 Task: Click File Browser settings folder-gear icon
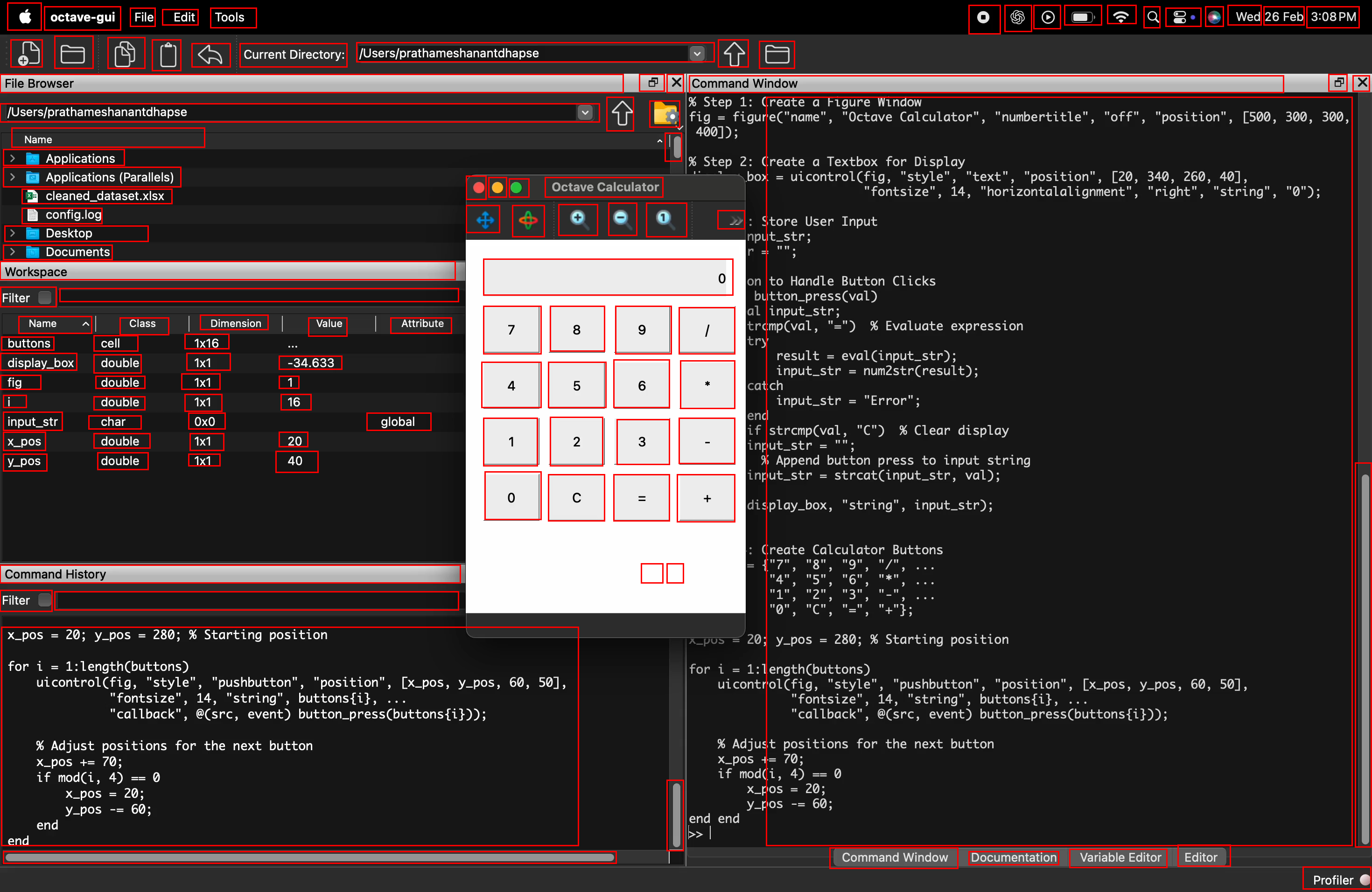665,113
